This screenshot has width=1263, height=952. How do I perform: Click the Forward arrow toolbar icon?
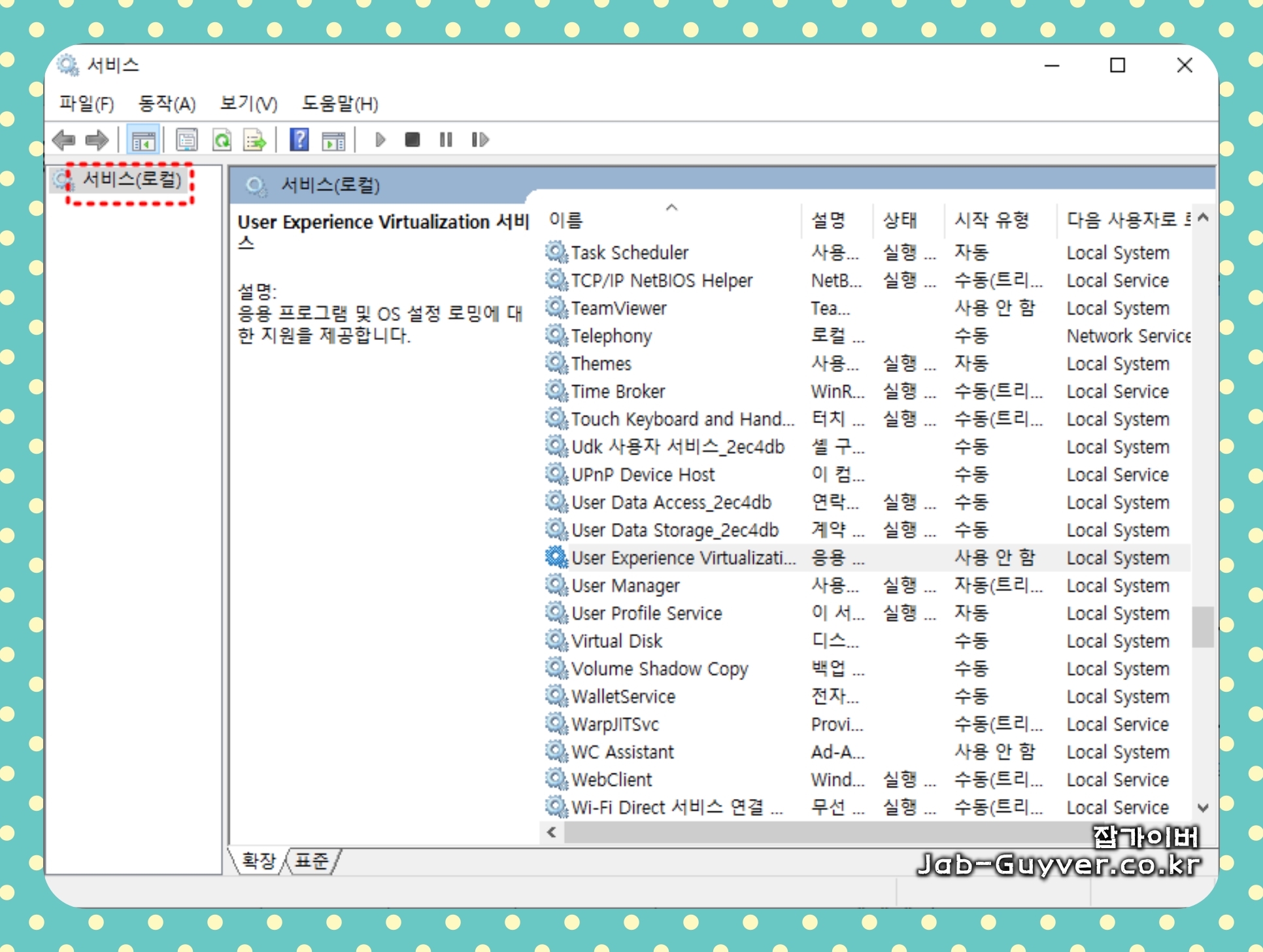(x=97, y=140)
